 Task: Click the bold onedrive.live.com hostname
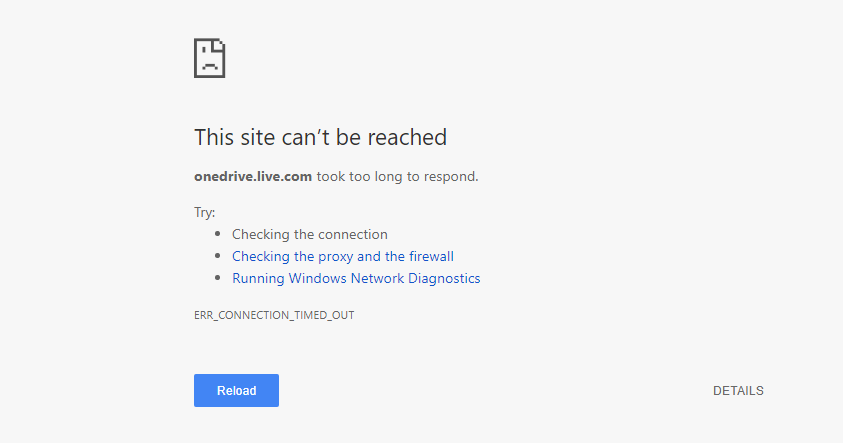[x=253, y=176]
